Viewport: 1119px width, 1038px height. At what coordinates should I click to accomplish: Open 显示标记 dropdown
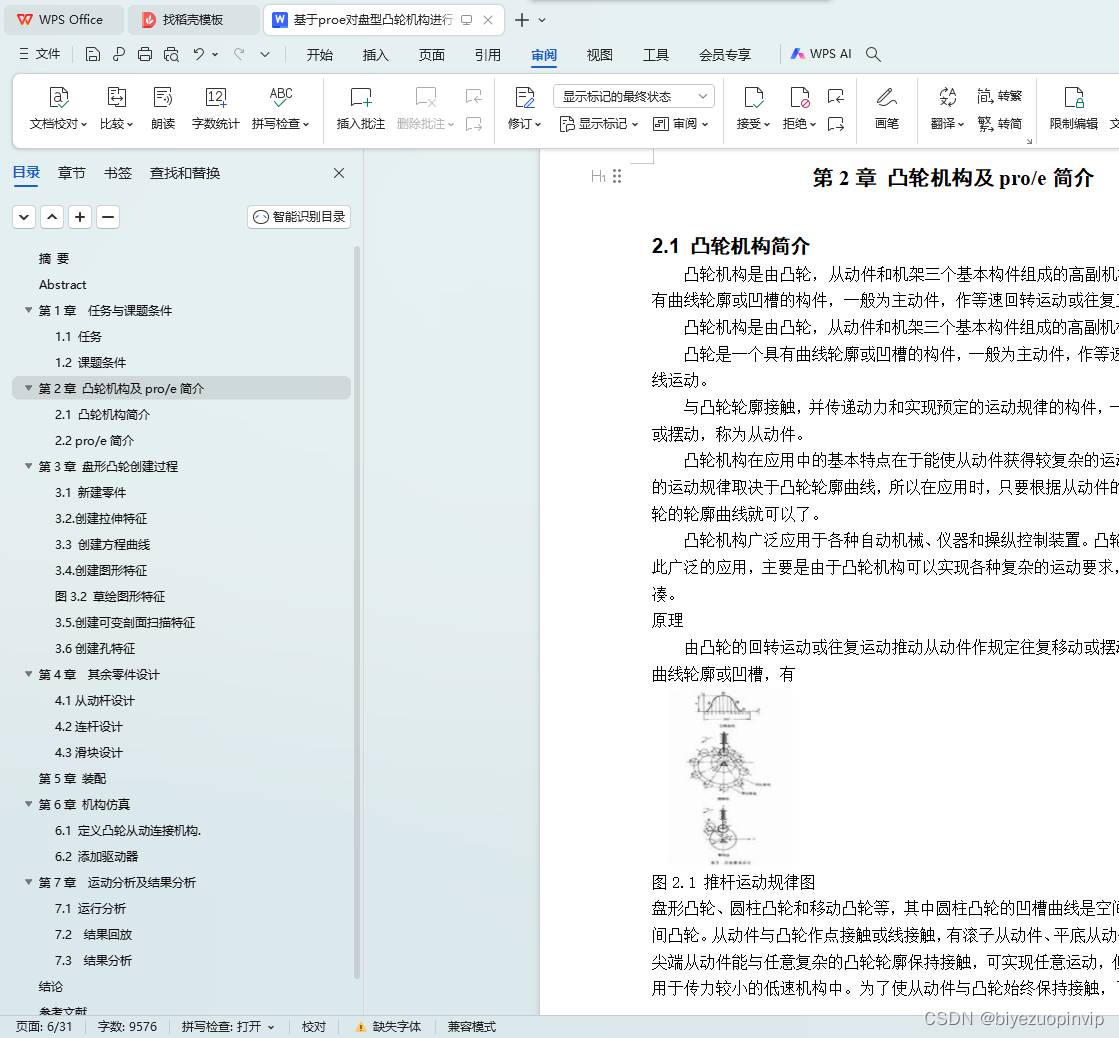coord(599,124)
